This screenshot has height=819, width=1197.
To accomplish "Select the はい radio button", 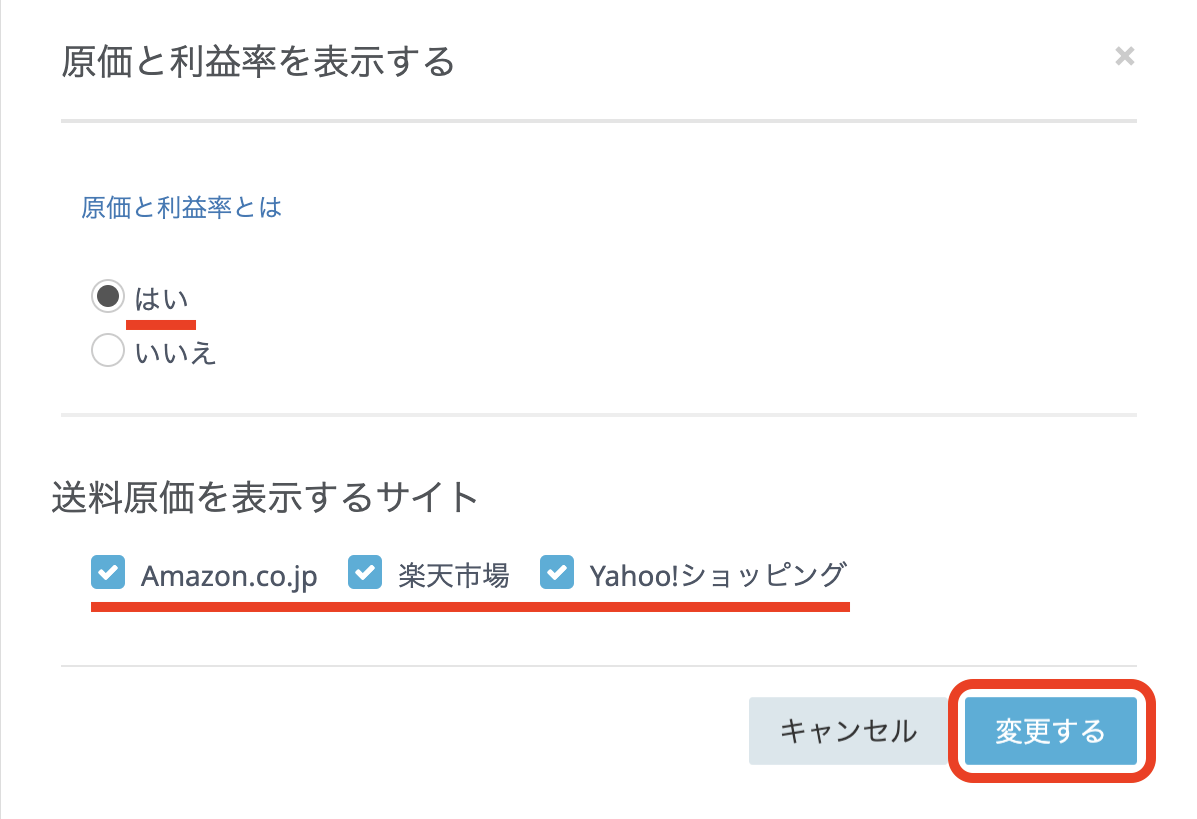I will click(107, 296).
